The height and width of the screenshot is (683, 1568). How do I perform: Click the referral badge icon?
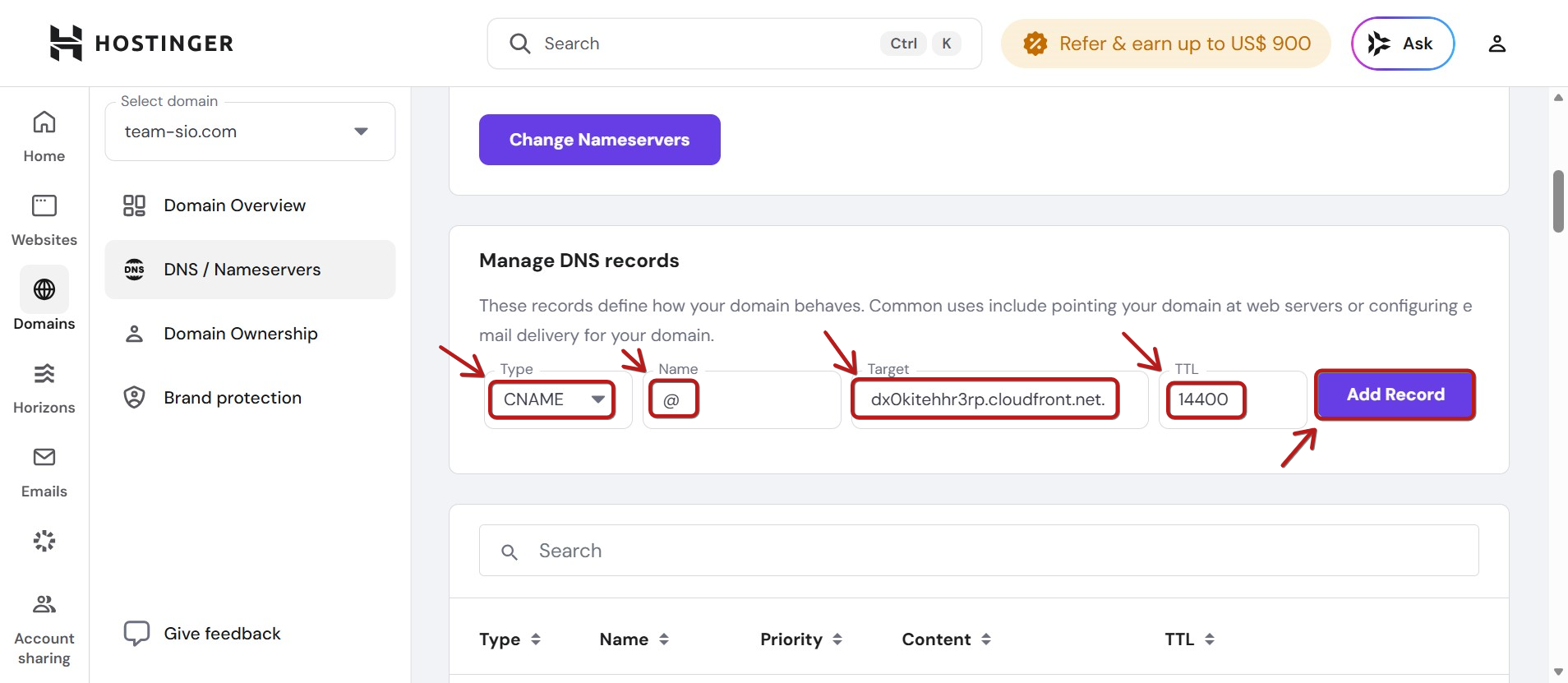click(x=1035, y=44)
